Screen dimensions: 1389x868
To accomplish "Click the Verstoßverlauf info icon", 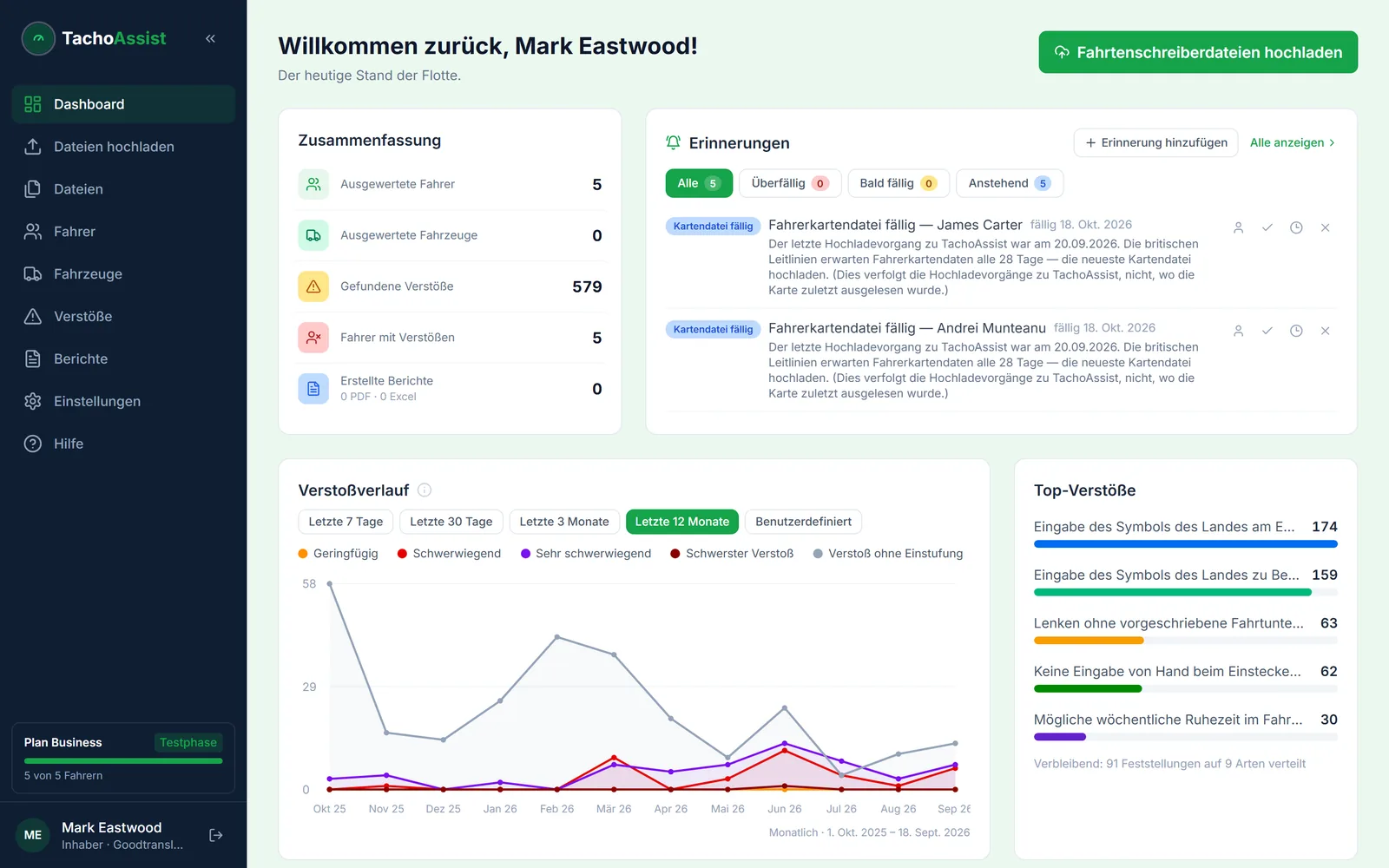I will point(425,490).
